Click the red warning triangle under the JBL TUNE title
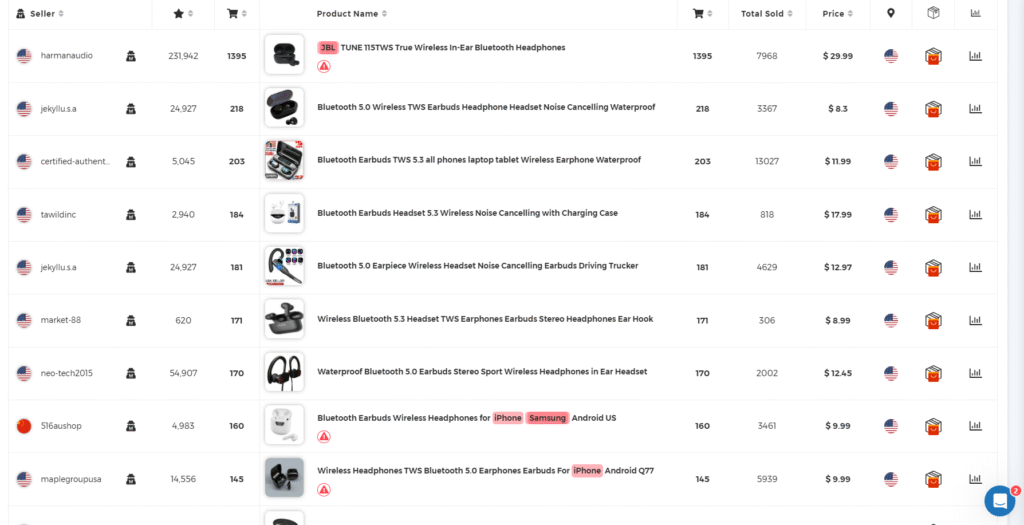The height and width of the screenshot is (525, 1024). (324, 66)
